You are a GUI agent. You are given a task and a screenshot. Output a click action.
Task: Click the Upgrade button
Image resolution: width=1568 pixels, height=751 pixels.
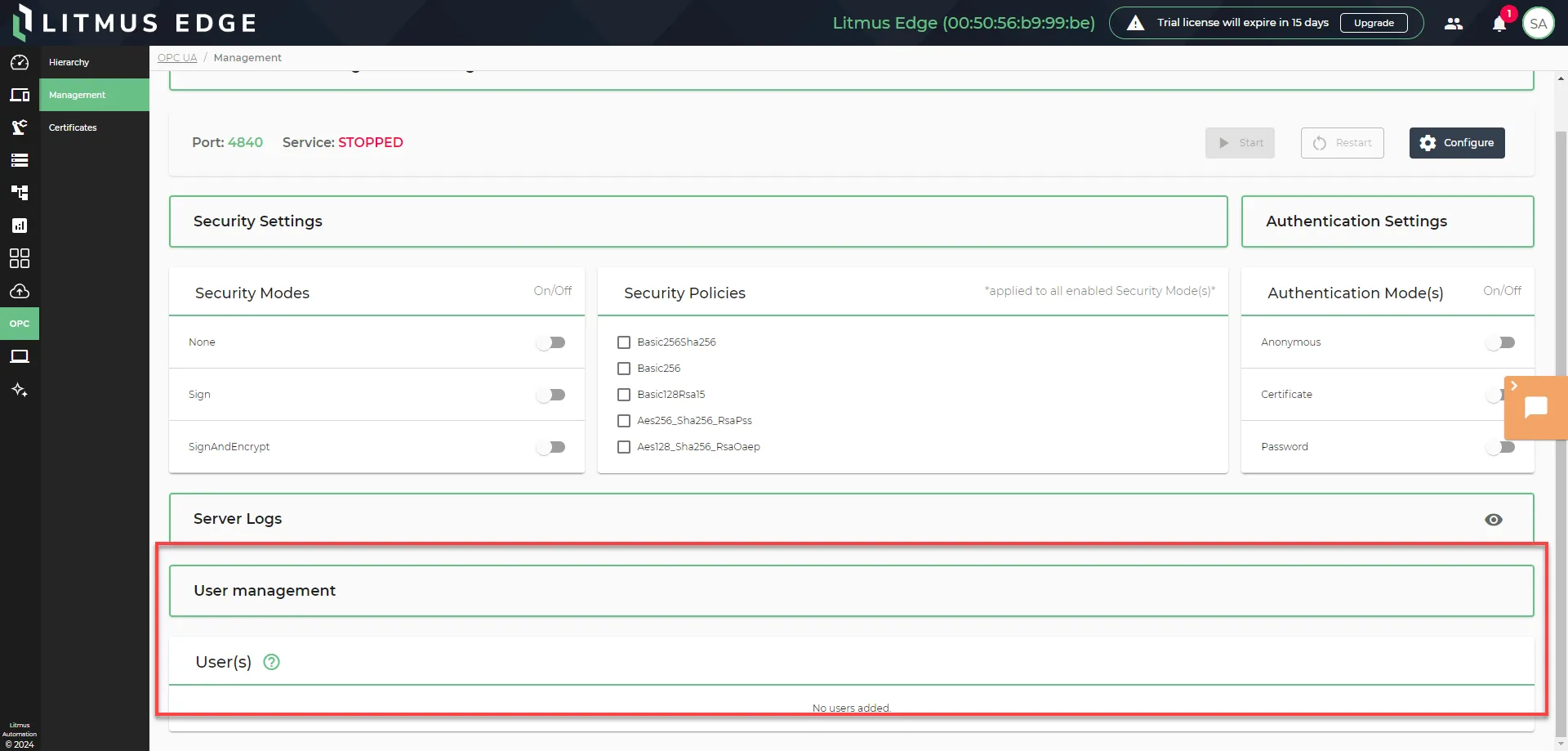click(1374, 23)
